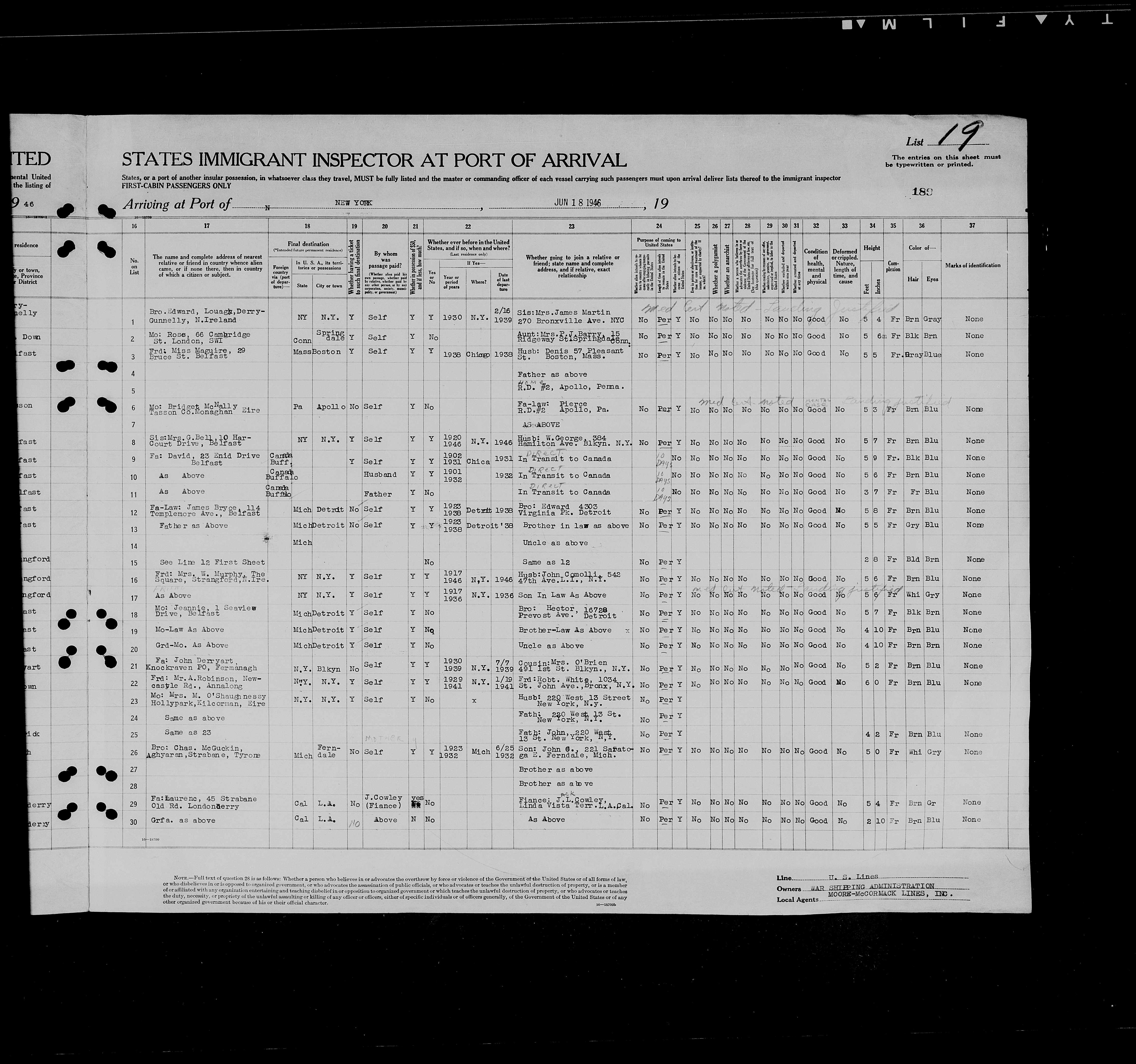Click the column header 'Marks of identification'
Viewport: 1136px width, 1064px height.
point(973,265)
